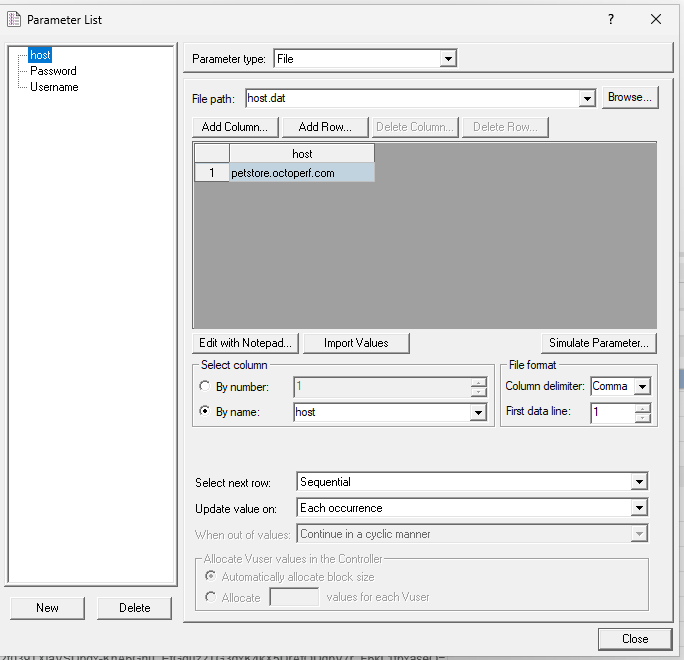Open the Column delimiter dropdown
684x660 pixels.
(x=642, y=386)
